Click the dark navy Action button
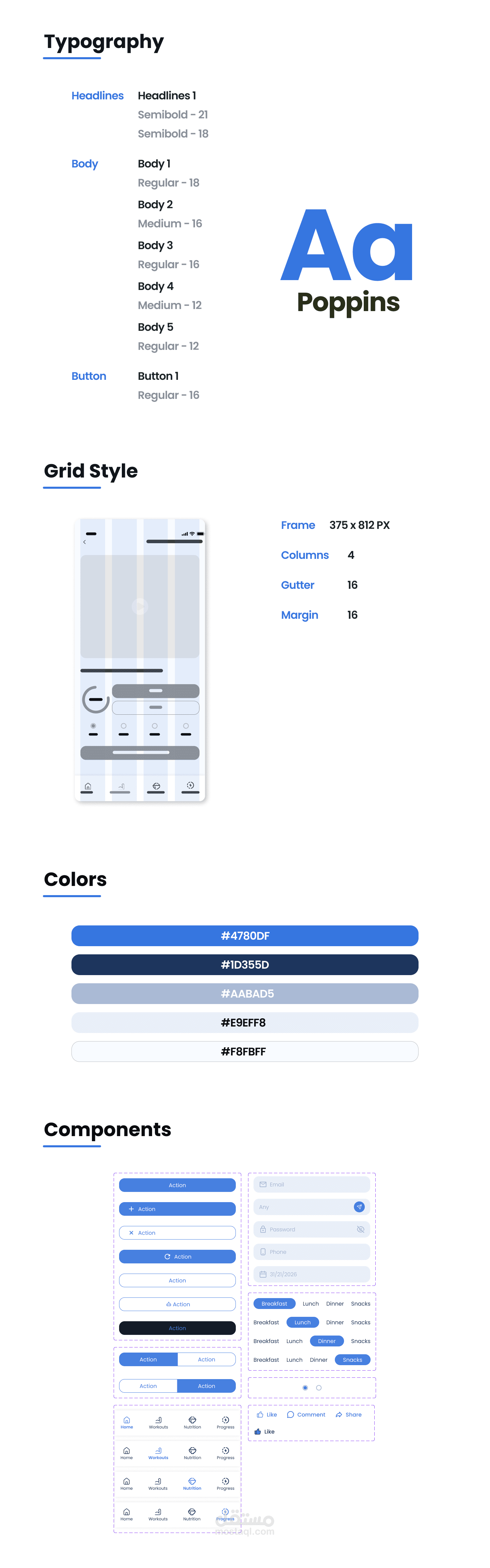 [177, 1328]
